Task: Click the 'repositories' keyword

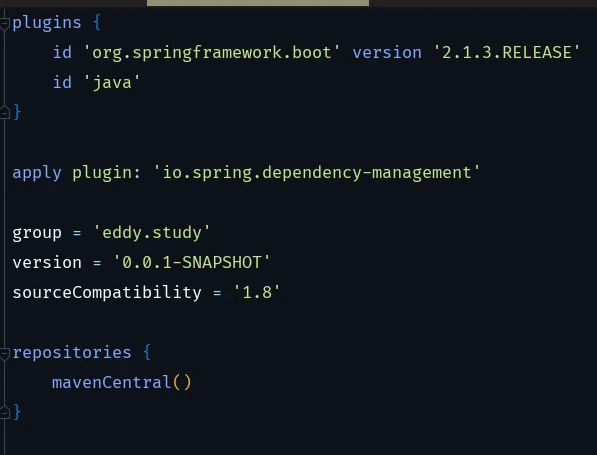Action: tap(72, 353)
